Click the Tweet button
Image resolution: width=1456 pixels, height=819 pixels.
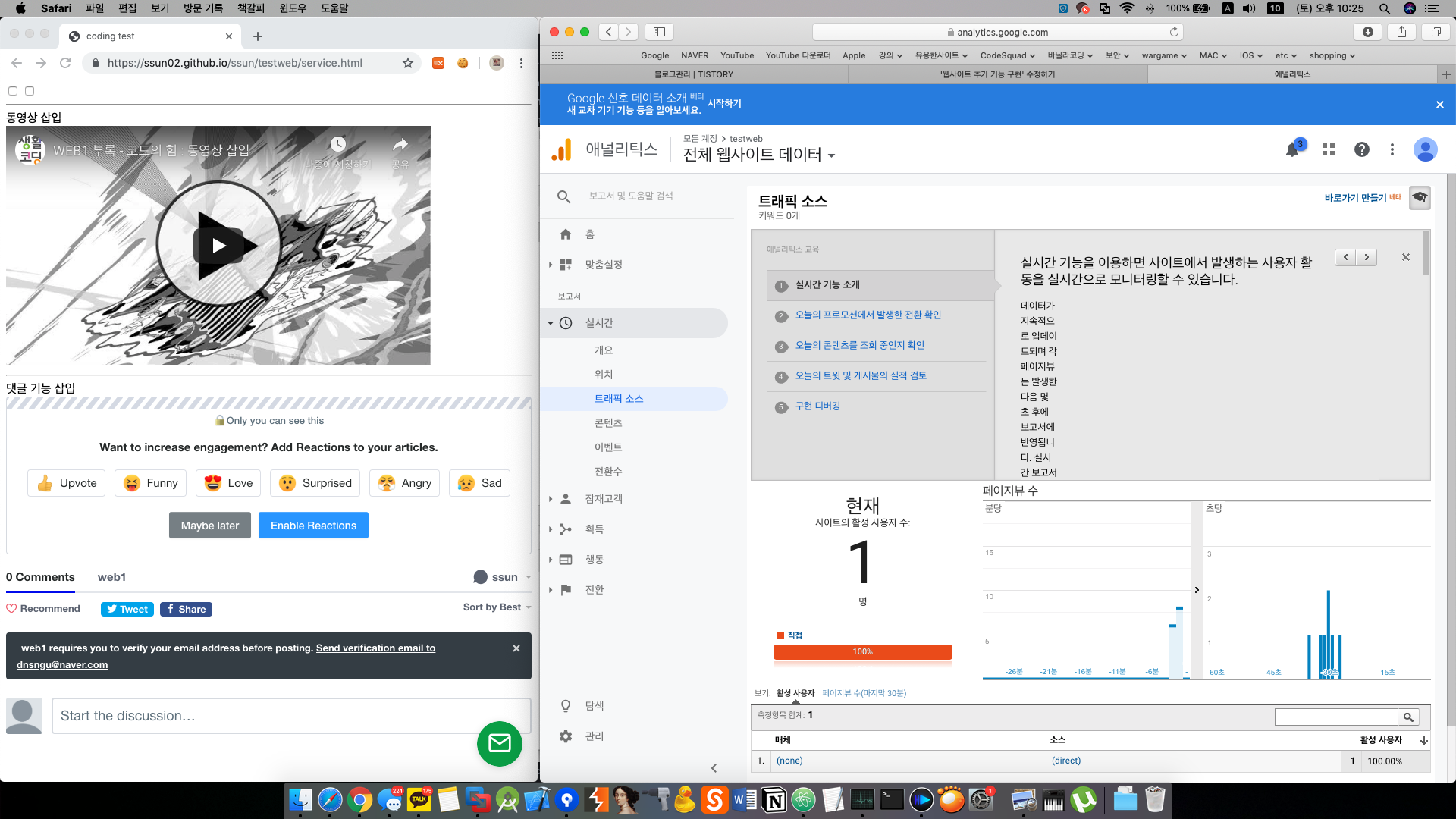[x=127, y=610]
